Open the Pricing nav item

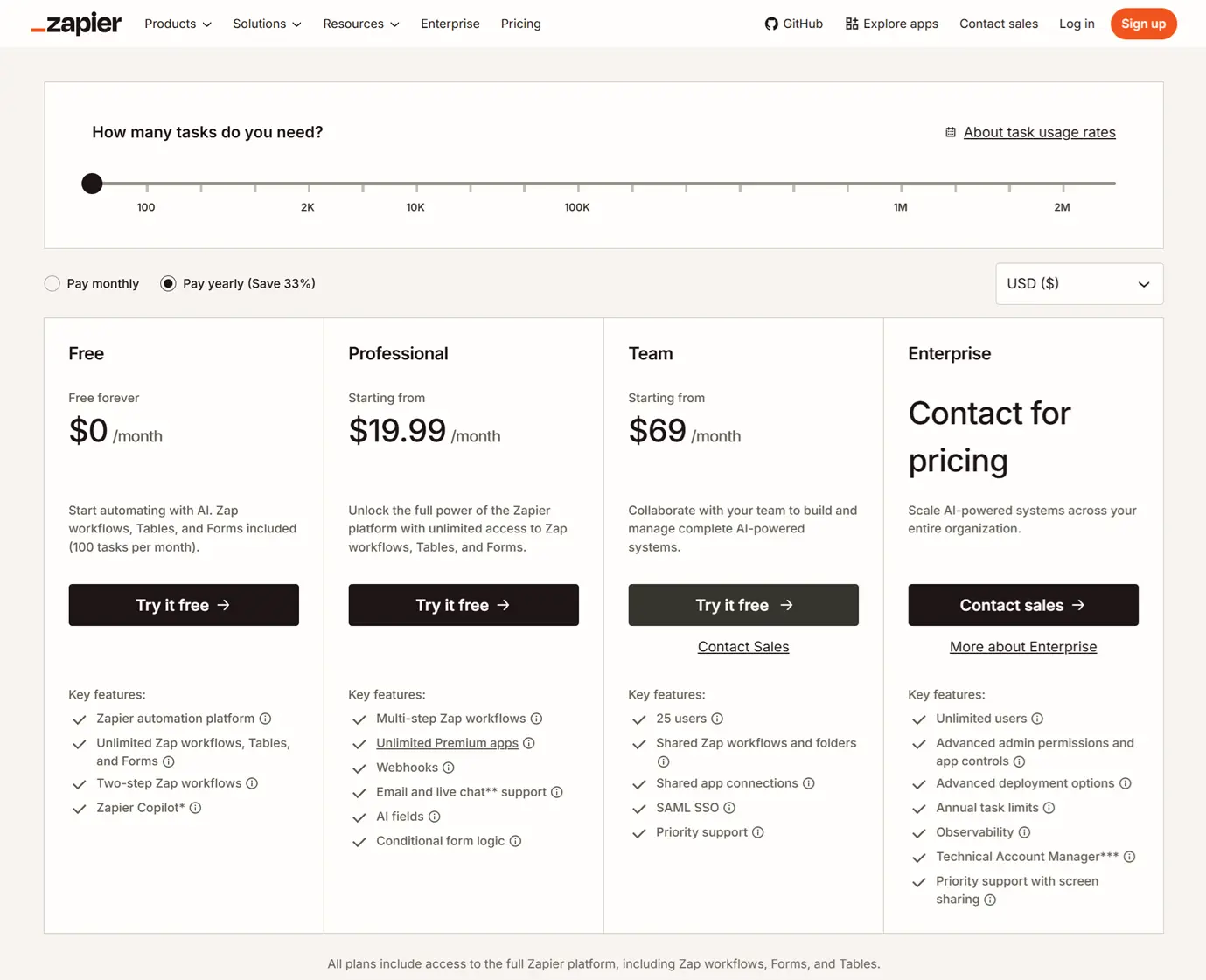click(521, 24)
